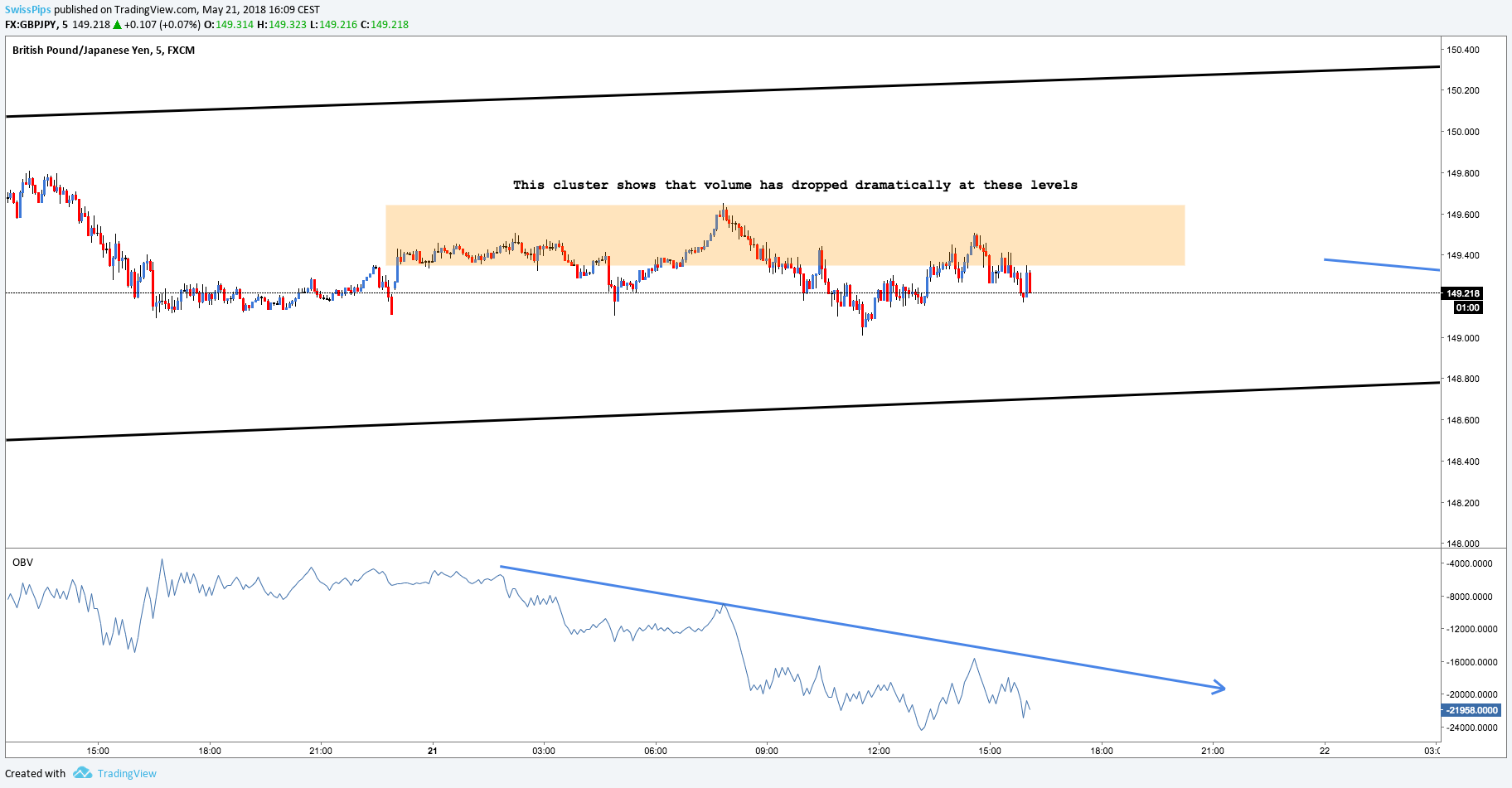The height and width of the screenshot is (788, 1512).
Task: Click the 149.600 price axis label
Action: pos(1463,215)
